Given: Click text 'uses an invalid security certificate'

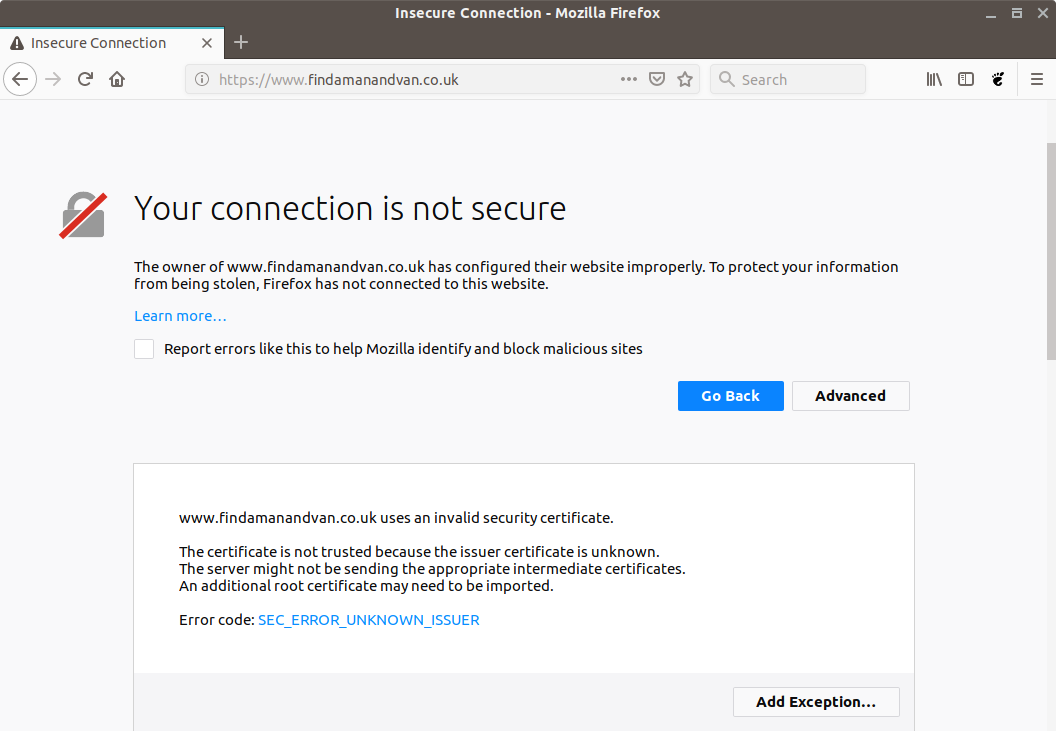Looking at the screenshot, I should 496,518.
